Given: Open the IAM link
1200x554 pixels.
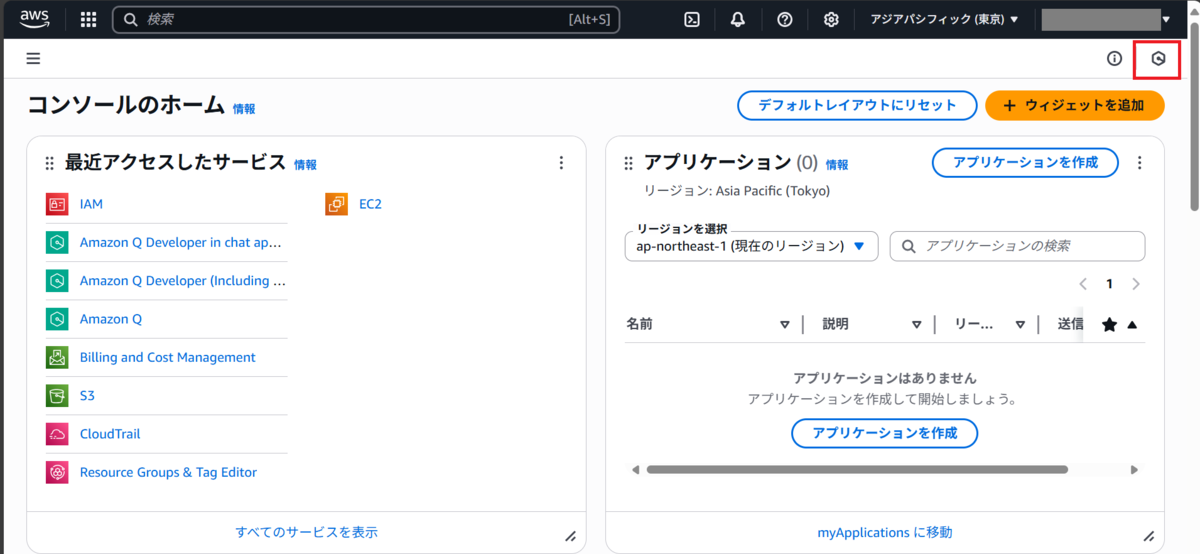Looking at the screenshot, I should pos(91,204).
